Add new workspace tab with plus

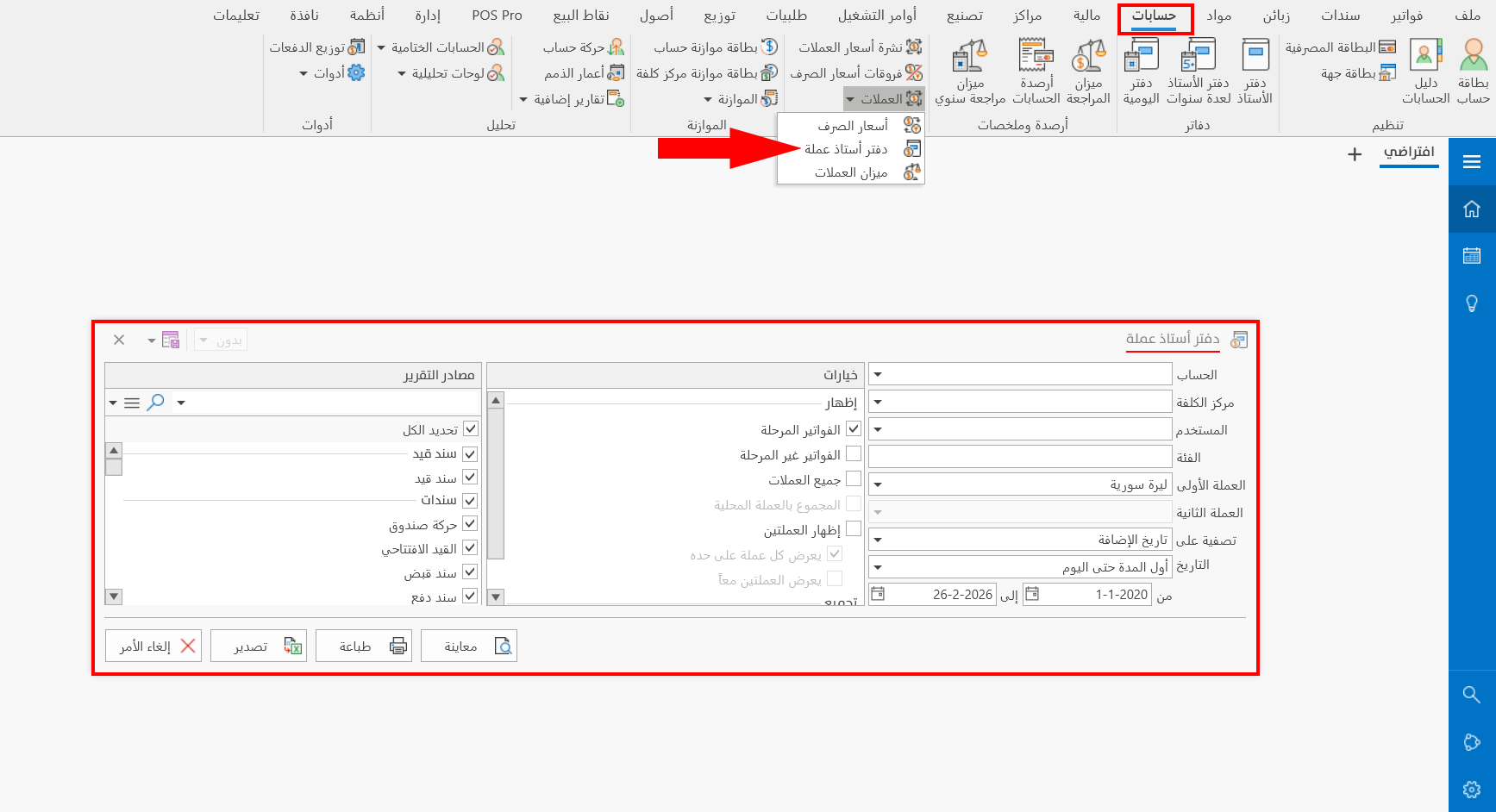click(x=1355, y=154)
